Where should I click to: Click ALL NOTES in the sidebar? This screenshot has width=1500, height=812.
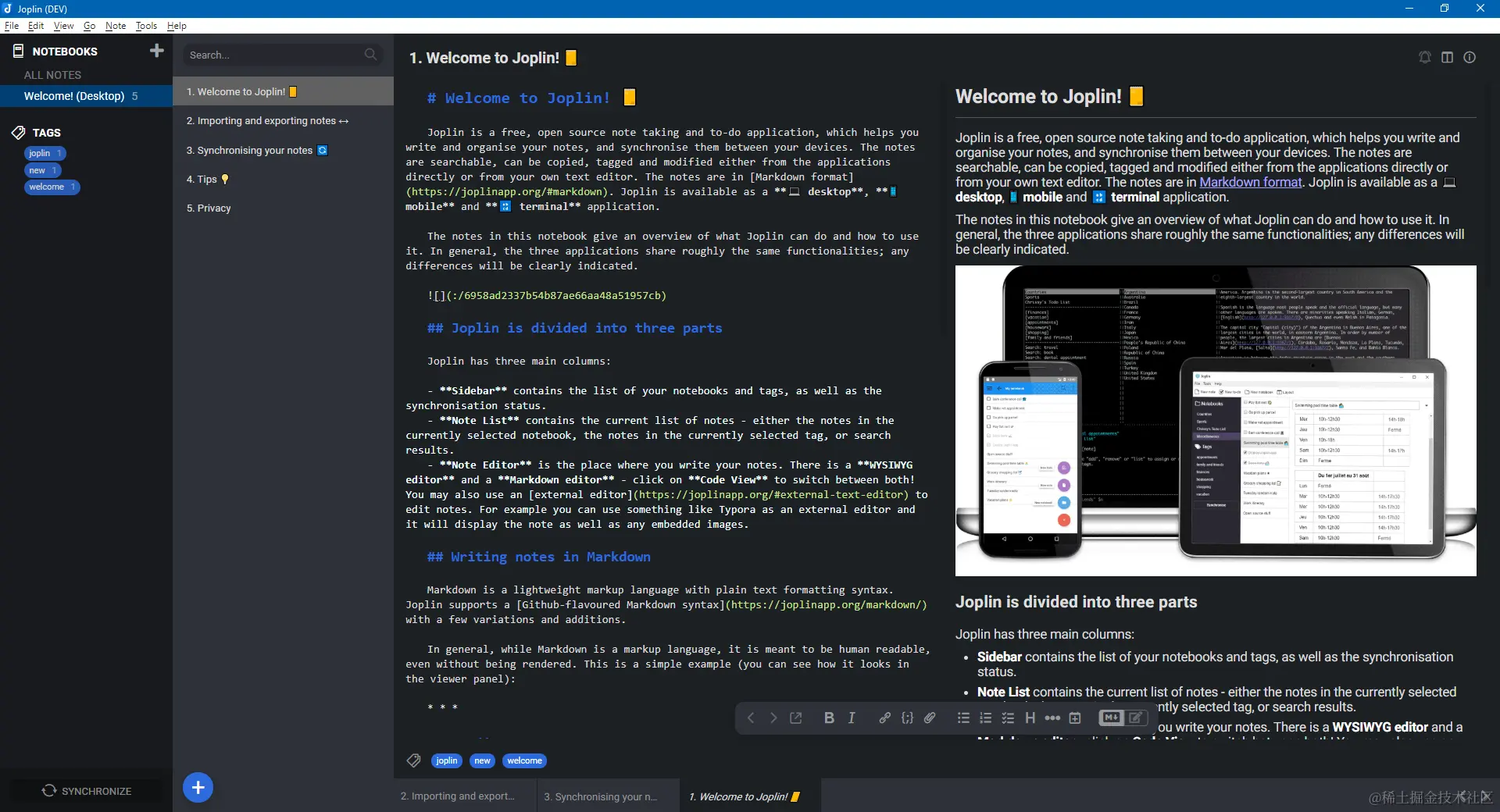pos(52,75)
